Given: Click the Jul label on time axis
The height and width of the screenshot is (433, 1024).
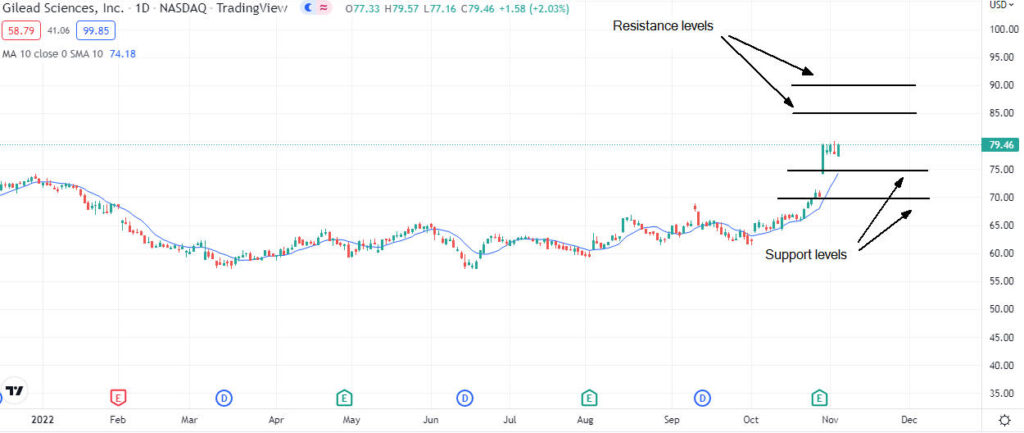Looking at the screenshot, I should click(x=511, y=419).
